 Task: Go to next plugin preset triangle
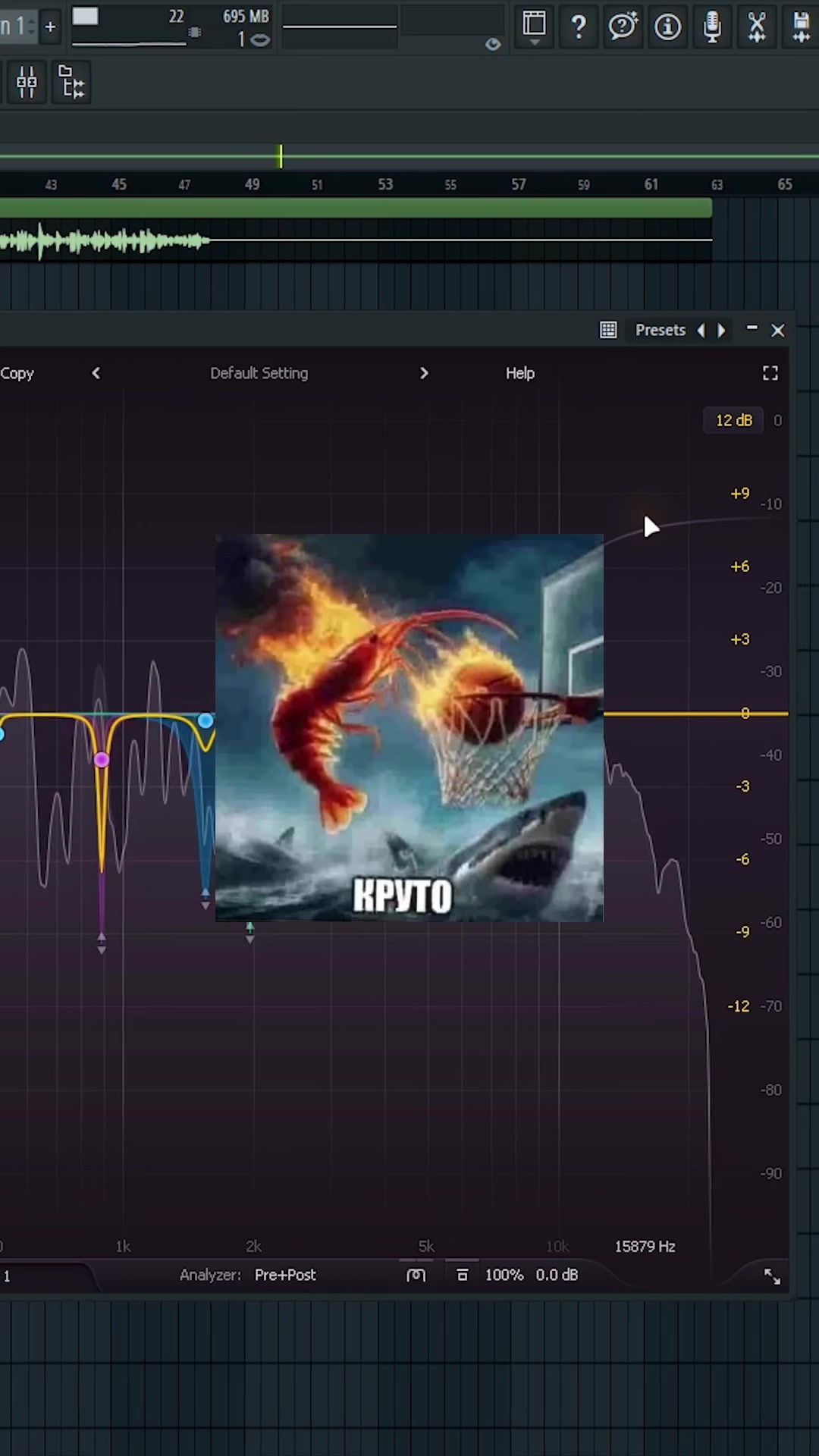721,330
